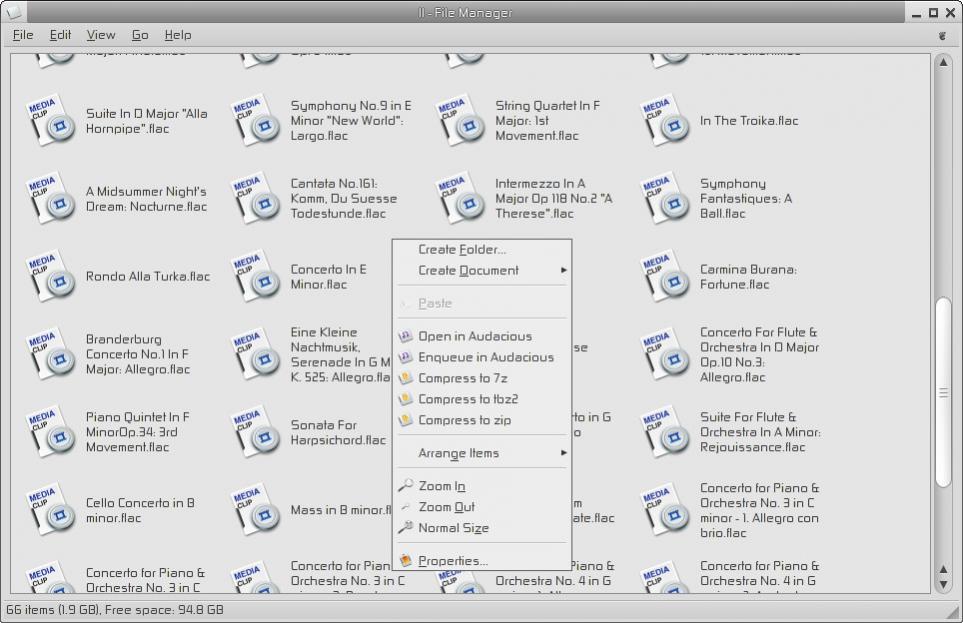Open Properties... from the context menu
Screen dimensions: 963x623
453,561
